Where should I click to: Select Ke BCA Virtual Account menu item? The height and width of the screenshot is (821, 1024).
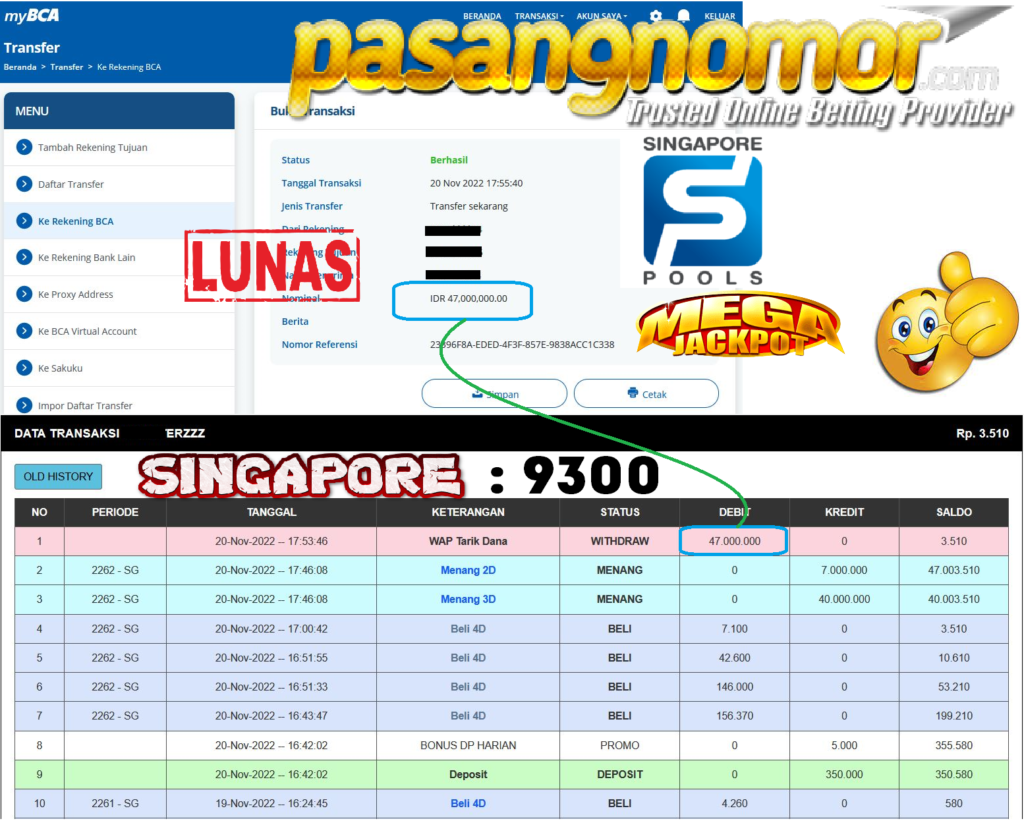tap(119, 331)
